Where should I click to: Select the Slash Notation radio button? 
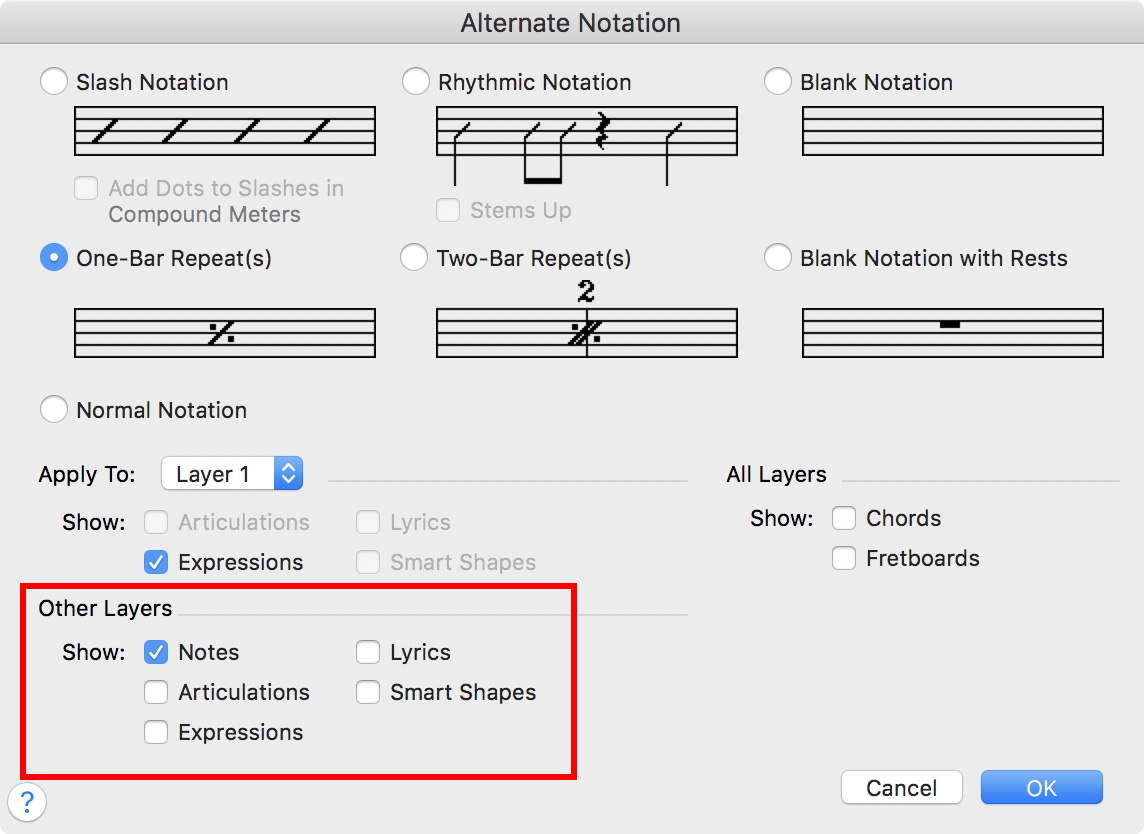[x=54, y=82]
